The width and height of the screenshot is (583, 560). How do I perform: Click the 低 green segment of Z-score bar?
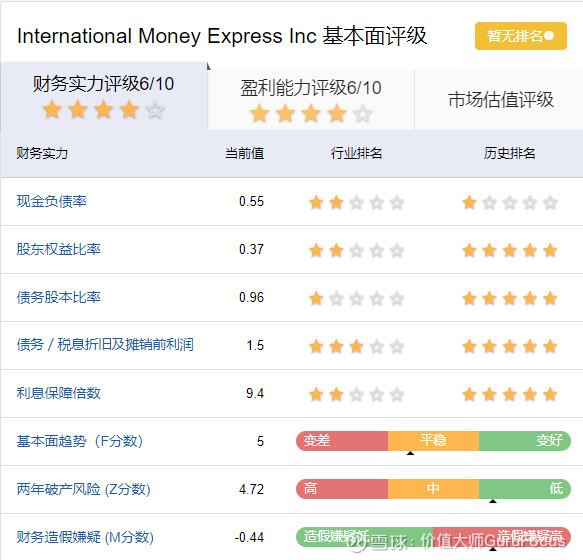(x=525, y=489)
